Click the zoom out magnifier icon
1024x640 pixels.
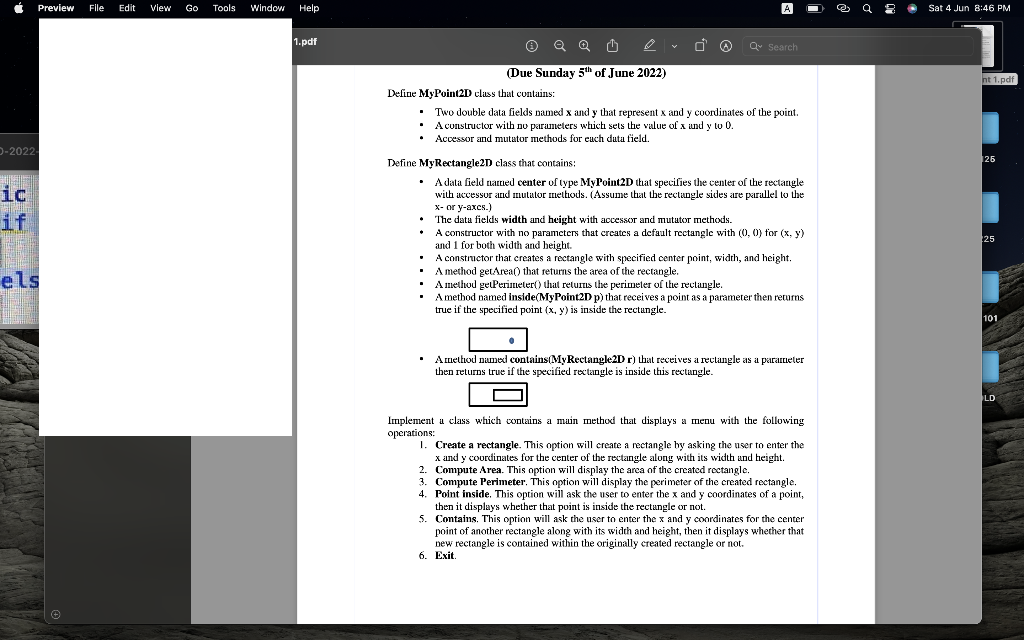point(560,45)
